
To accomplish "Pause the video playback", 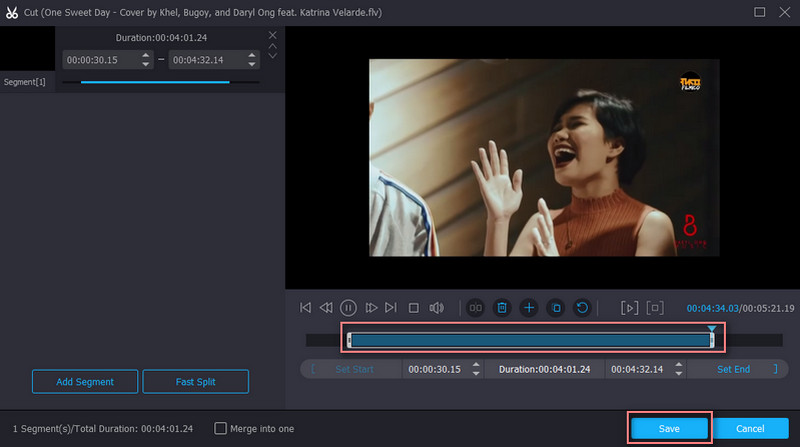I will pyautogui.click(x=349, y=308).
